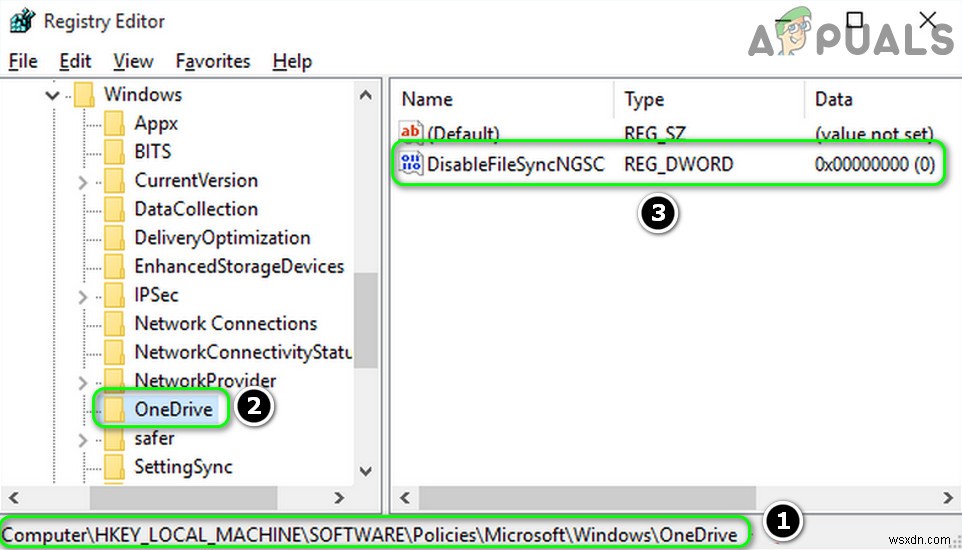
Task: Open the File menu
Action: (23, 61)
